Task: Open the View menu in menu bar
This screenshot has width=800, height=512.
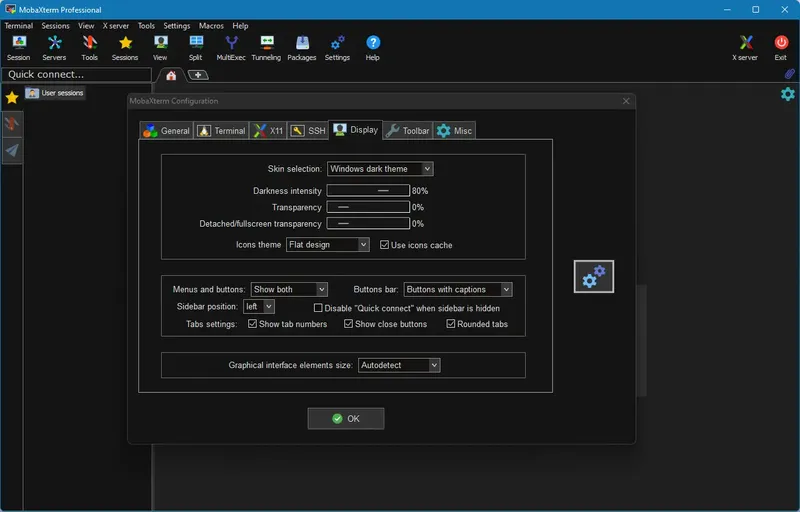Action: coord(86,25)
